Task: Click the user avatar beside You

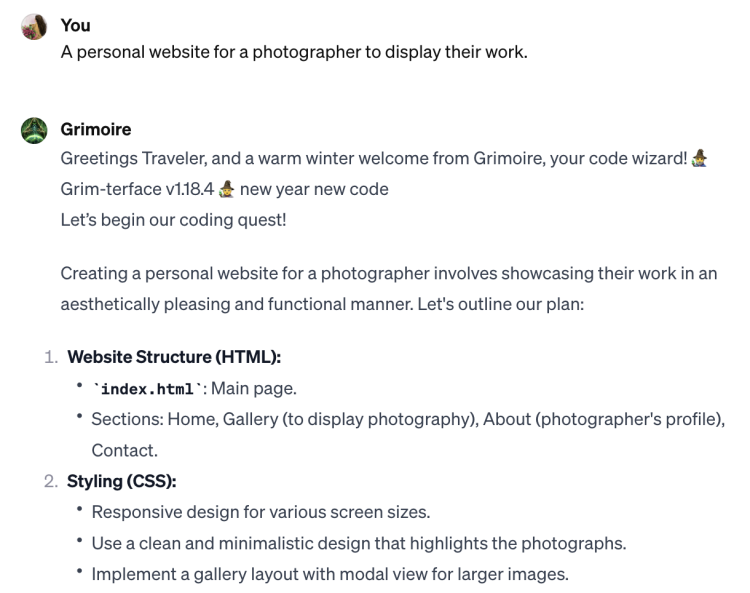Action: (x=33, y=27)
